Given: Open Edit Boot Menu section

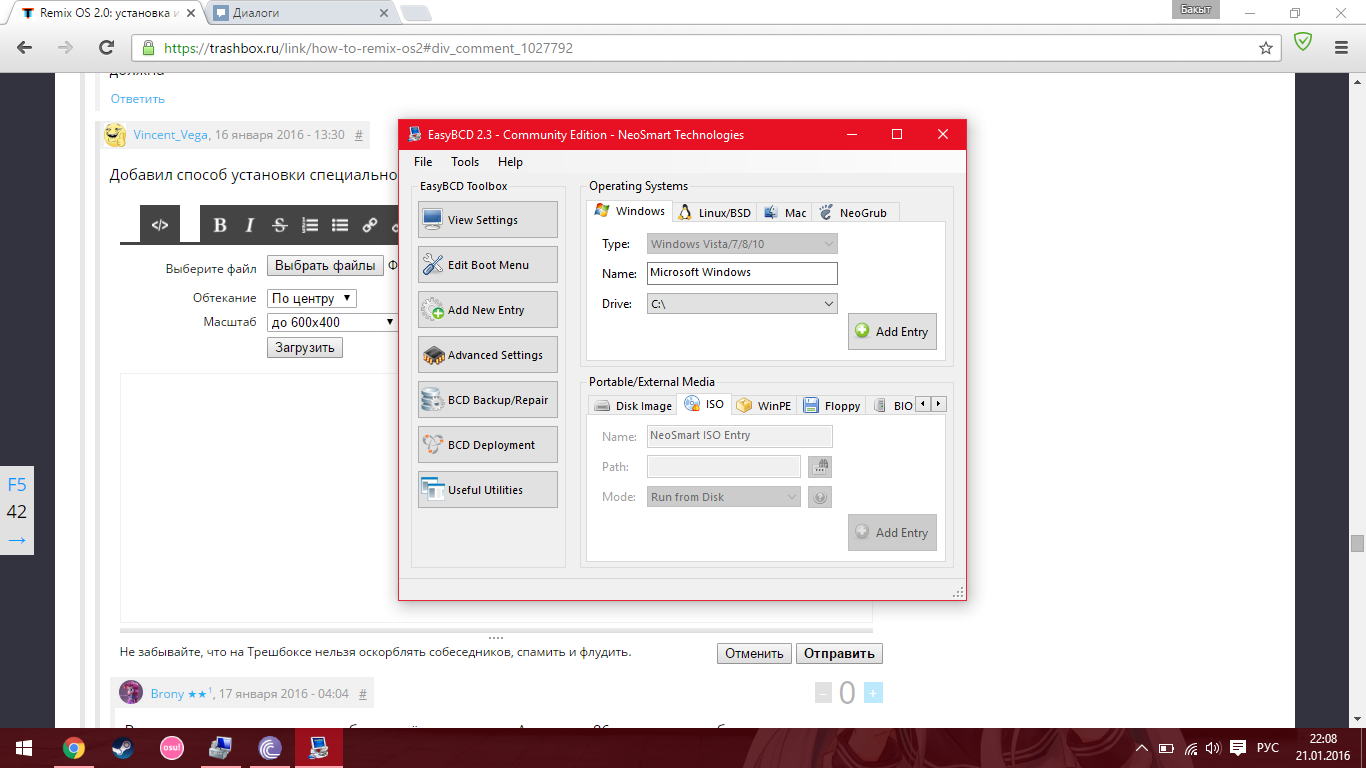Looking at the screenshot, I should (488, 265).
